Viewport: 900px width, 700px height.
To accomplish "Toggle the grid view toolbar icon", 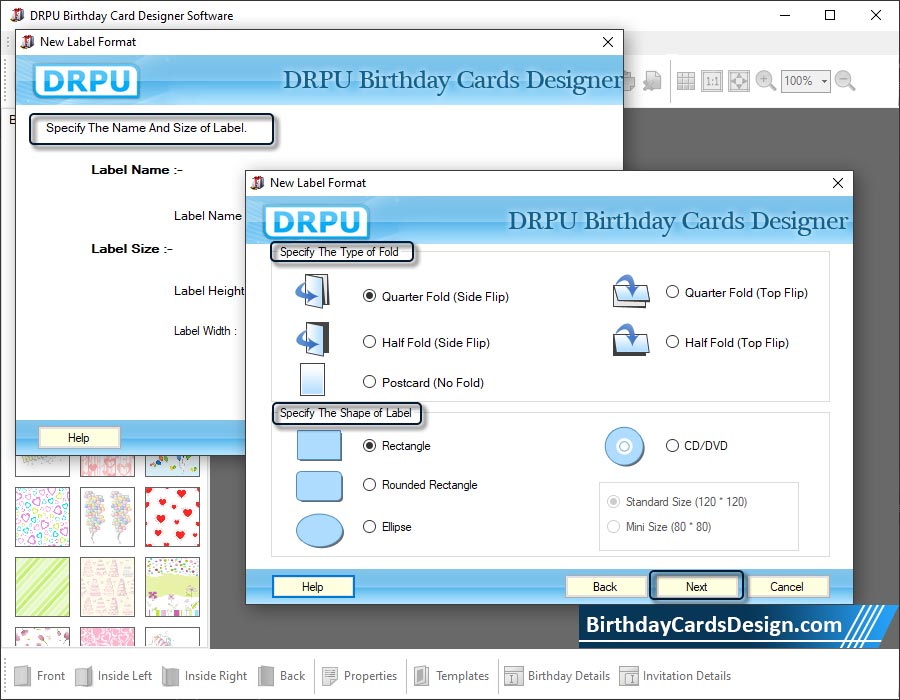I will click(x=685, y=81).
